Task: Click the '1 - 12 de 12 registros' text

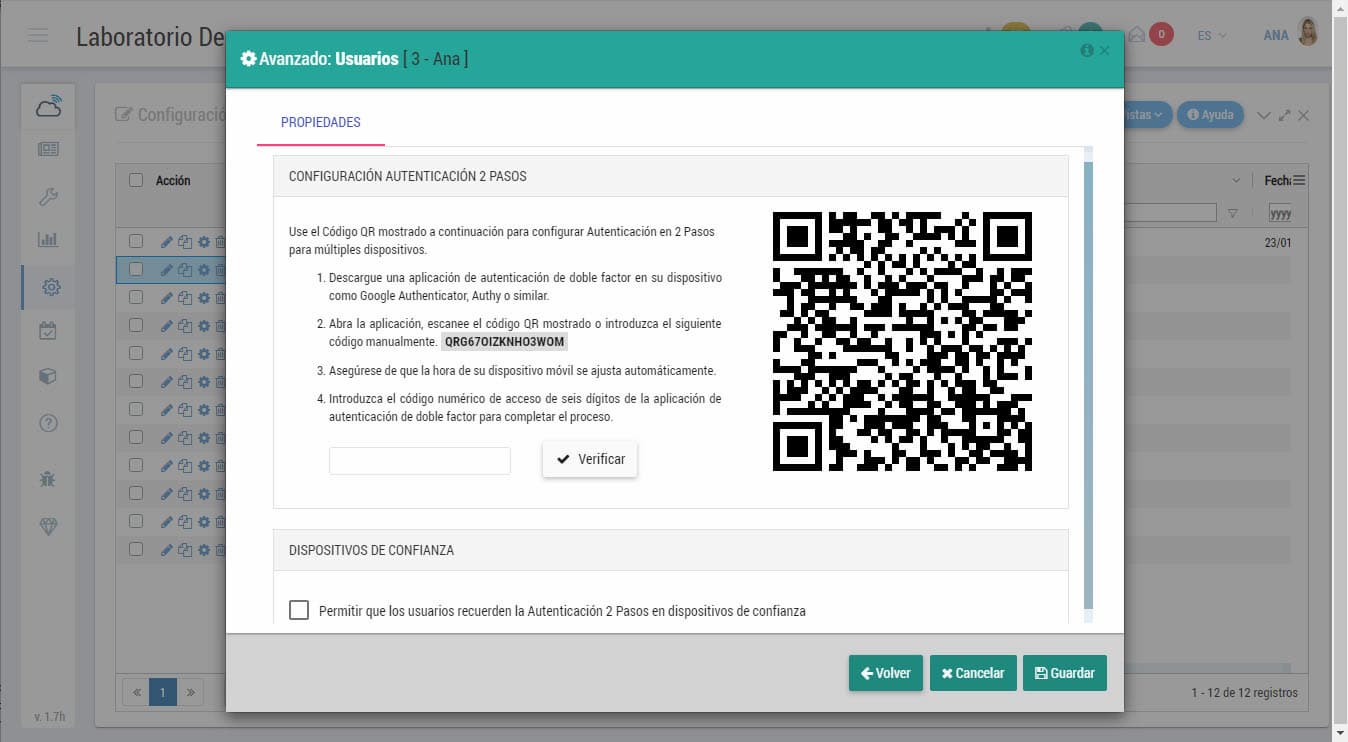Action: [x=1244, y=692]
